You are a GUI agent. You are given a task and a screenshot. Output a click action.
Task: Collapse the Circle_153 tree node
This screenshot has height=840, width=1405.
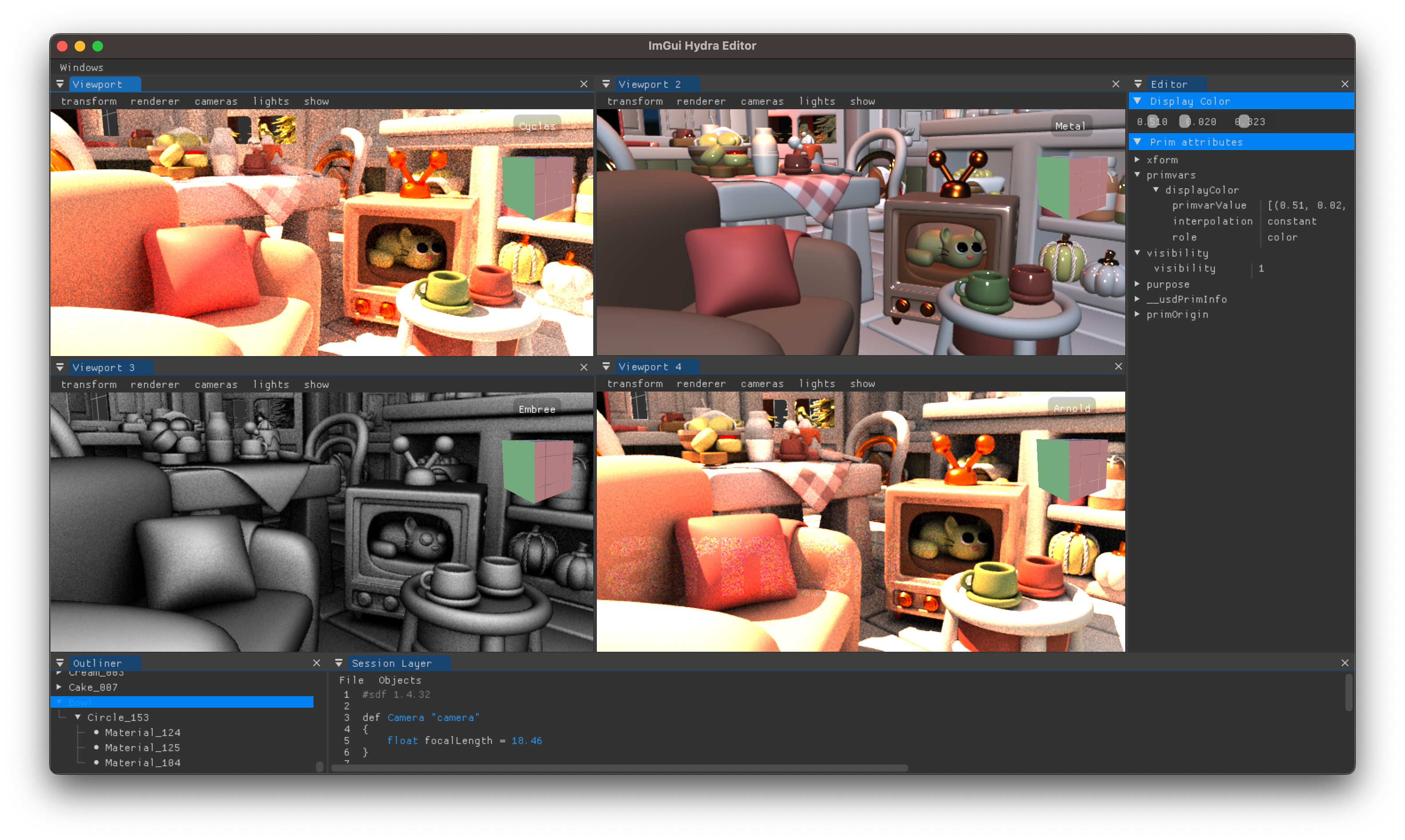pyautogui.click(x=78, y=717)
